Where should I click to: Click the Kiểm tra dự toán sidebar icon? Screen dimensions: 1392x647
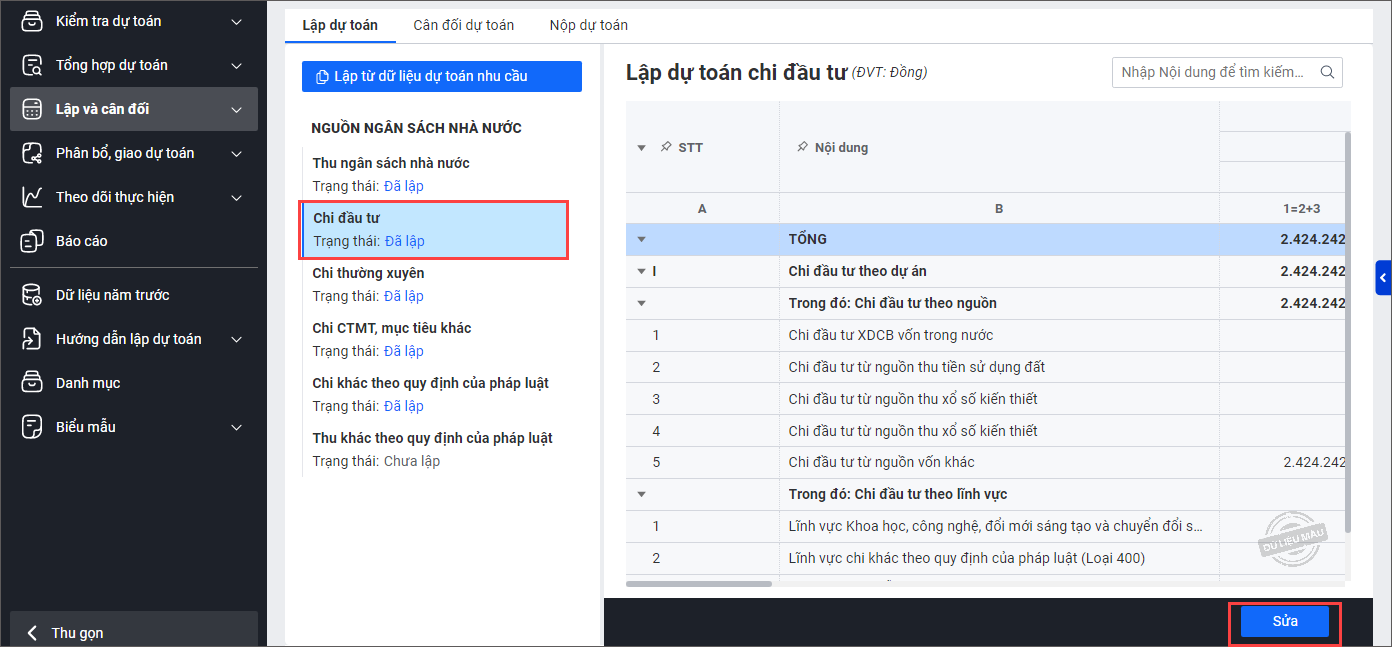pos(32,21)
